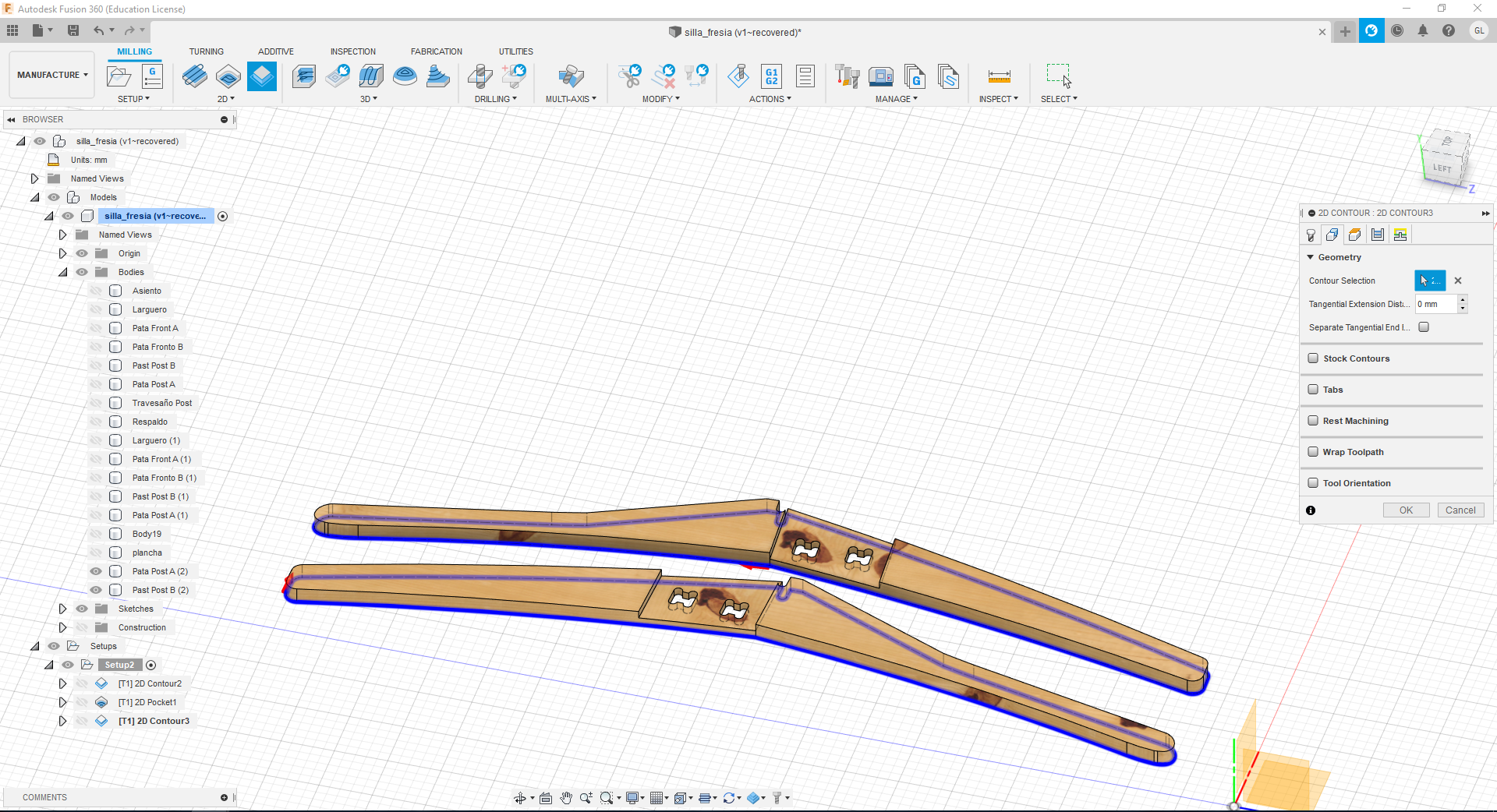The height and width of the screenshot is (812, 1497).
Task: Switch to the FABRICATION tab
Action: pyautogui.click(x=437, y=51)
